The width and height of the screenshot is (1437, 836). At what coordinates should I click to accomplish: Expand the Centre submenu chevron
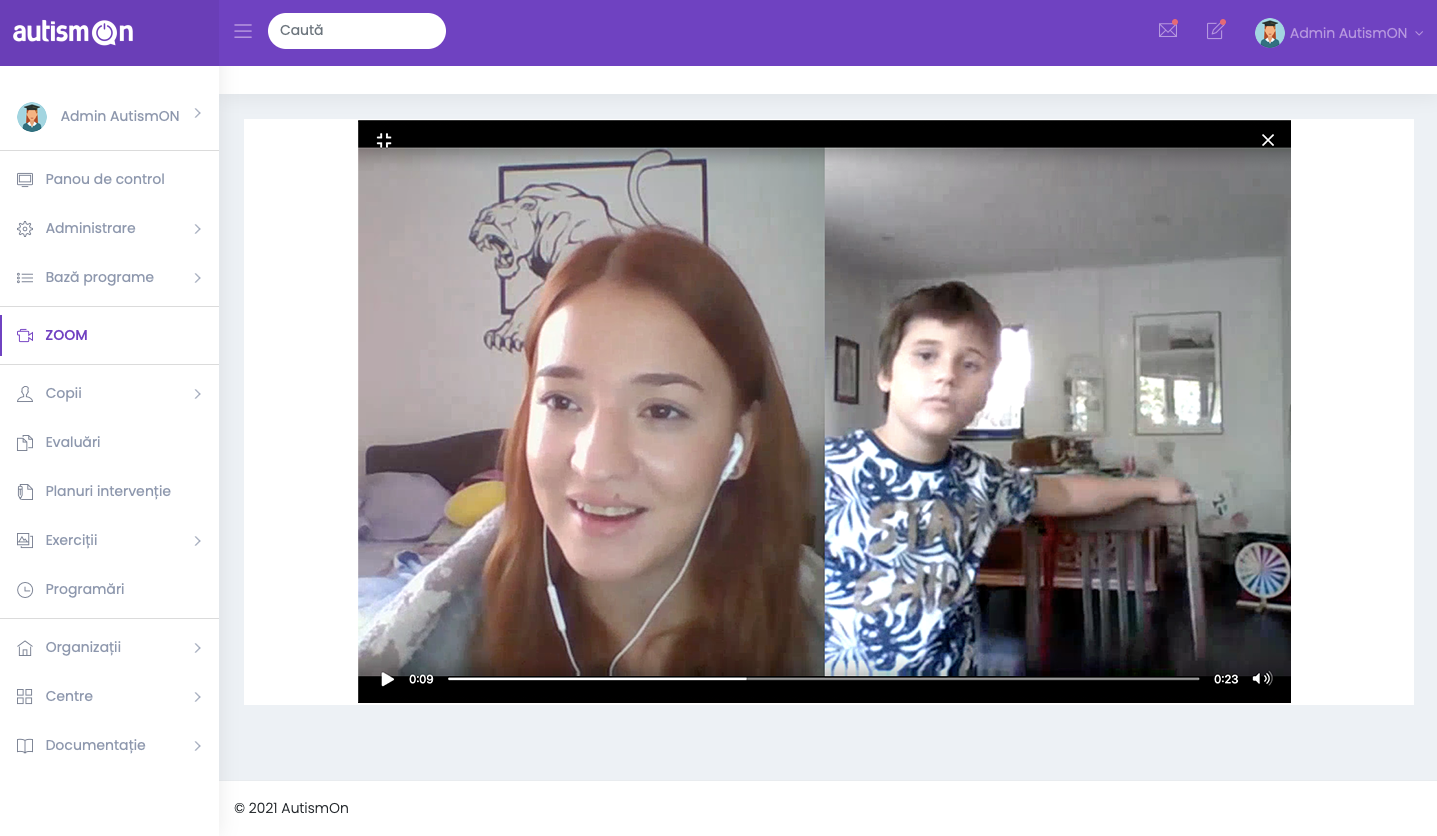pos(197,697)
